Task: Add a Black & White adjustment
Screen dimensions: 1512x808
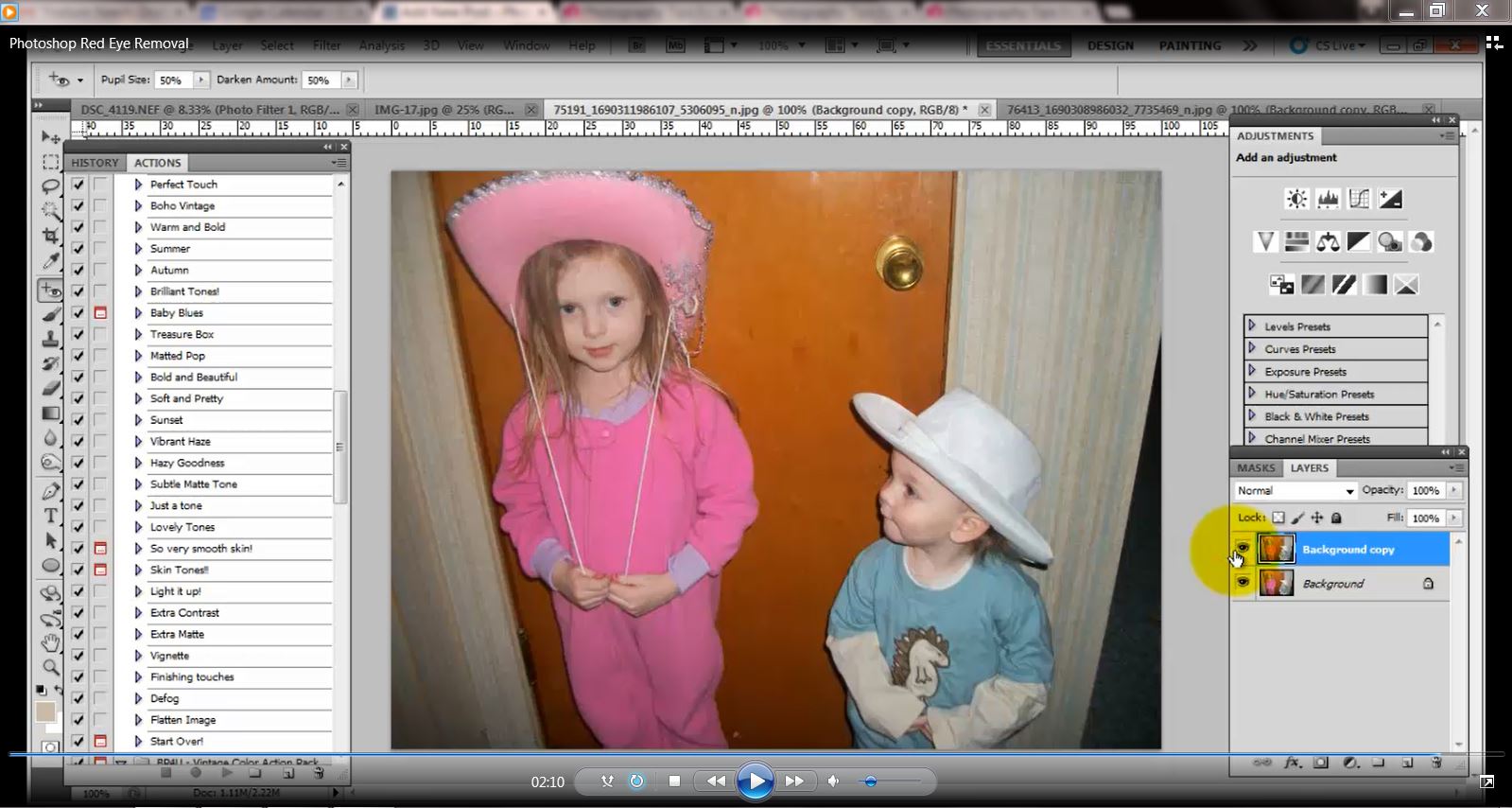Action: coord(1359,242)
